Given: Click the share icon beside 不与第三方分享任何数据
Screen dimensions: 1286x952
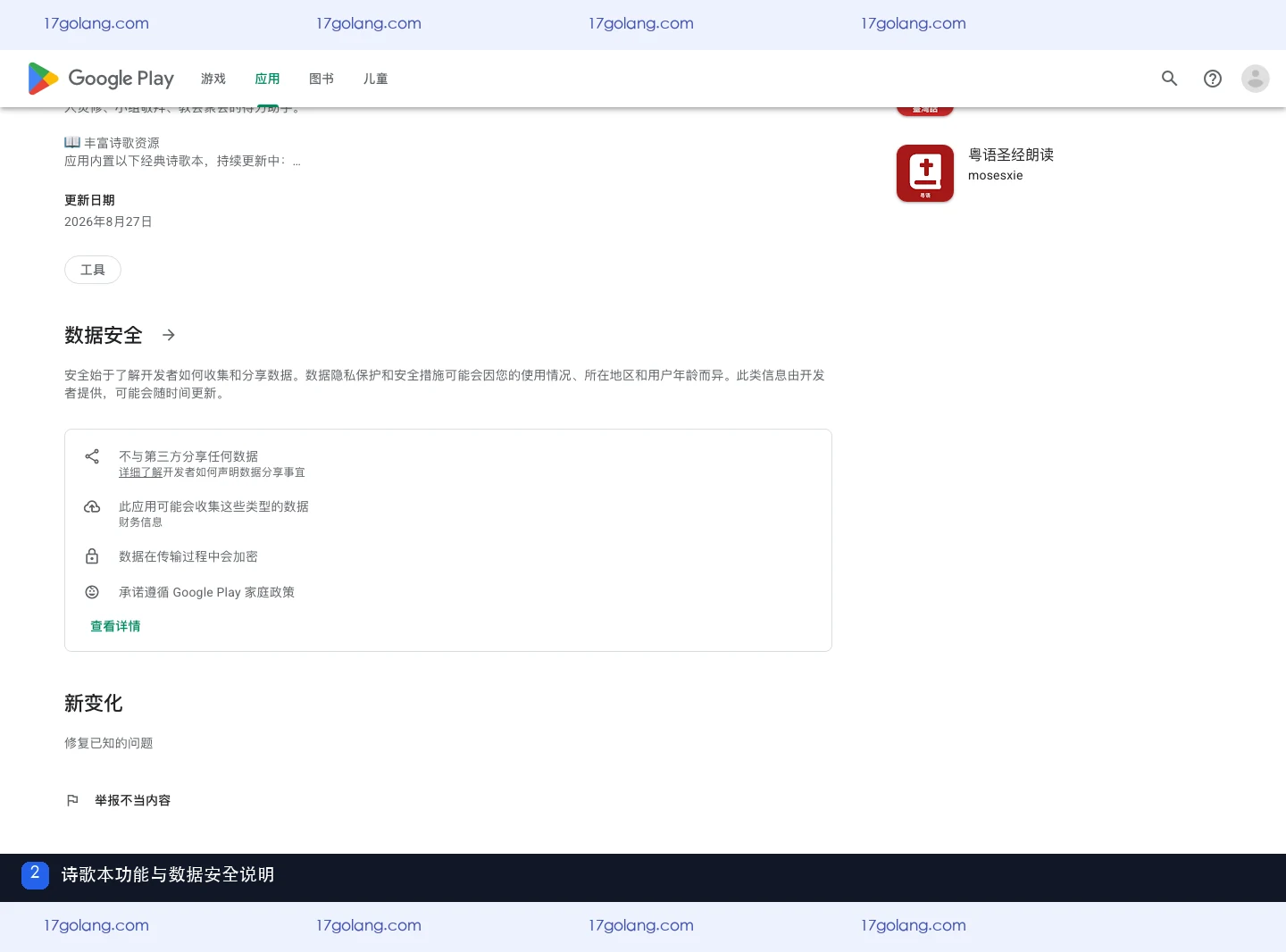Looking at the screenshot, I should (92, 456).
